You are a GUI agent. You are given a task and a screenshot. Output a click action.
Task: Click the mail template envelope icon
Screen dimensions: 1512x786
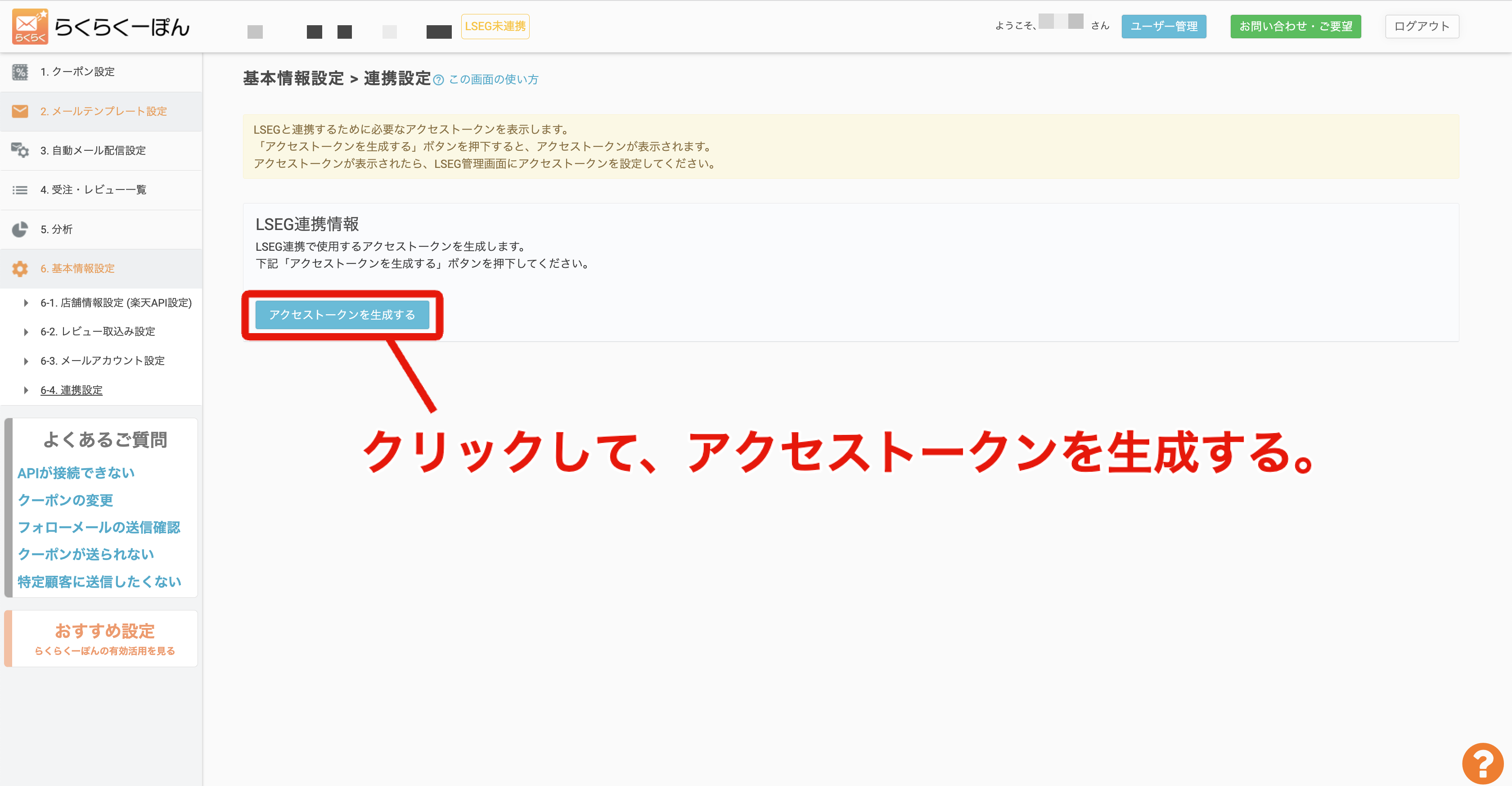(20, 112)
